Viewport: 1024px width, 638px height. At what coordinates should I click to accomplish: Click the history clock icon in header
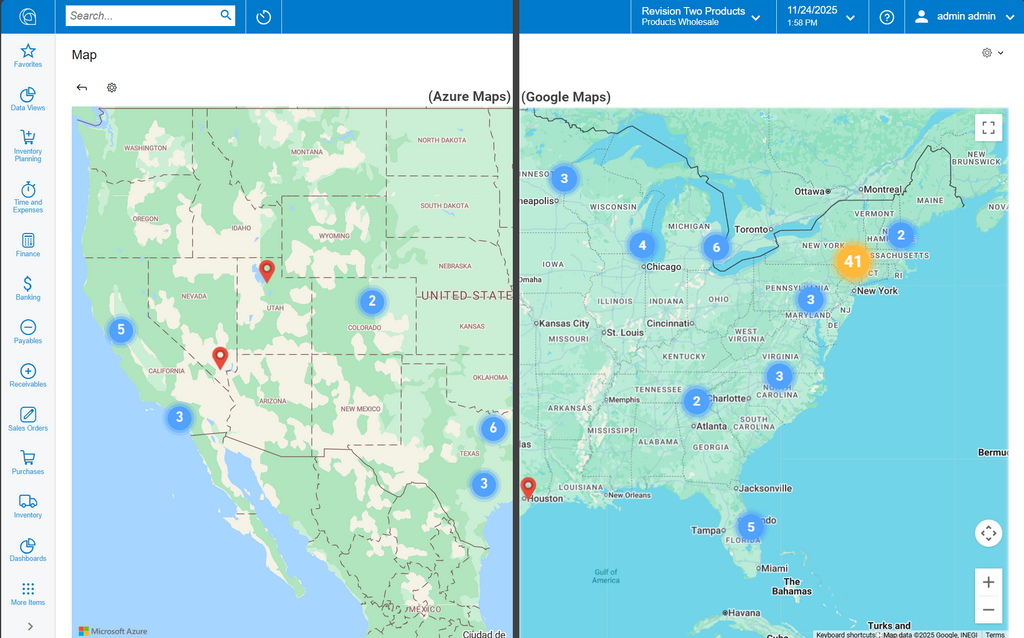click(264, 17)
